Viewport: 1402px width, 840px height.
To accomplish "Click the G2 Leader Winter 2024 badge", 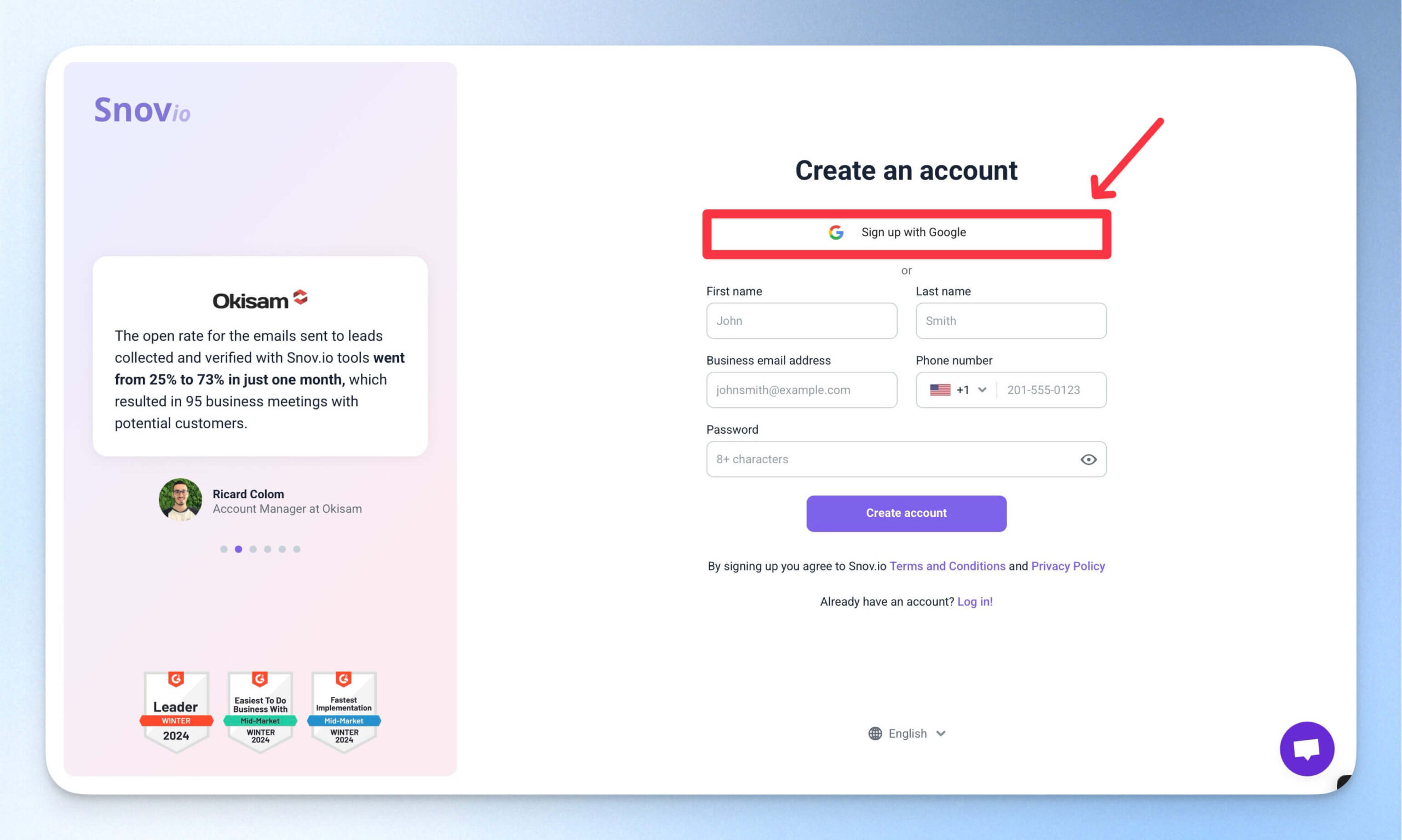I will pos(176,712).
